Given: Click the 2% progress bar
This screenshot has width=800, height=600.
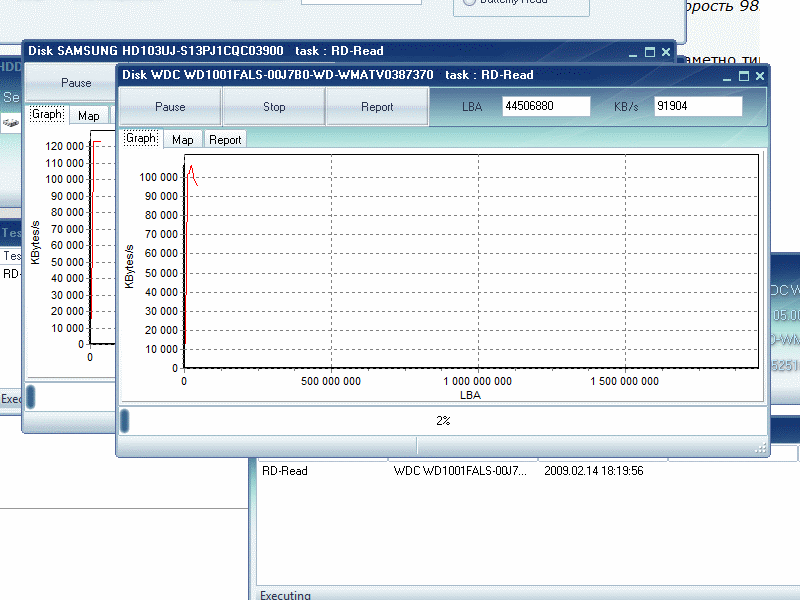Looking at the screenshot, I should pos(442,421).
